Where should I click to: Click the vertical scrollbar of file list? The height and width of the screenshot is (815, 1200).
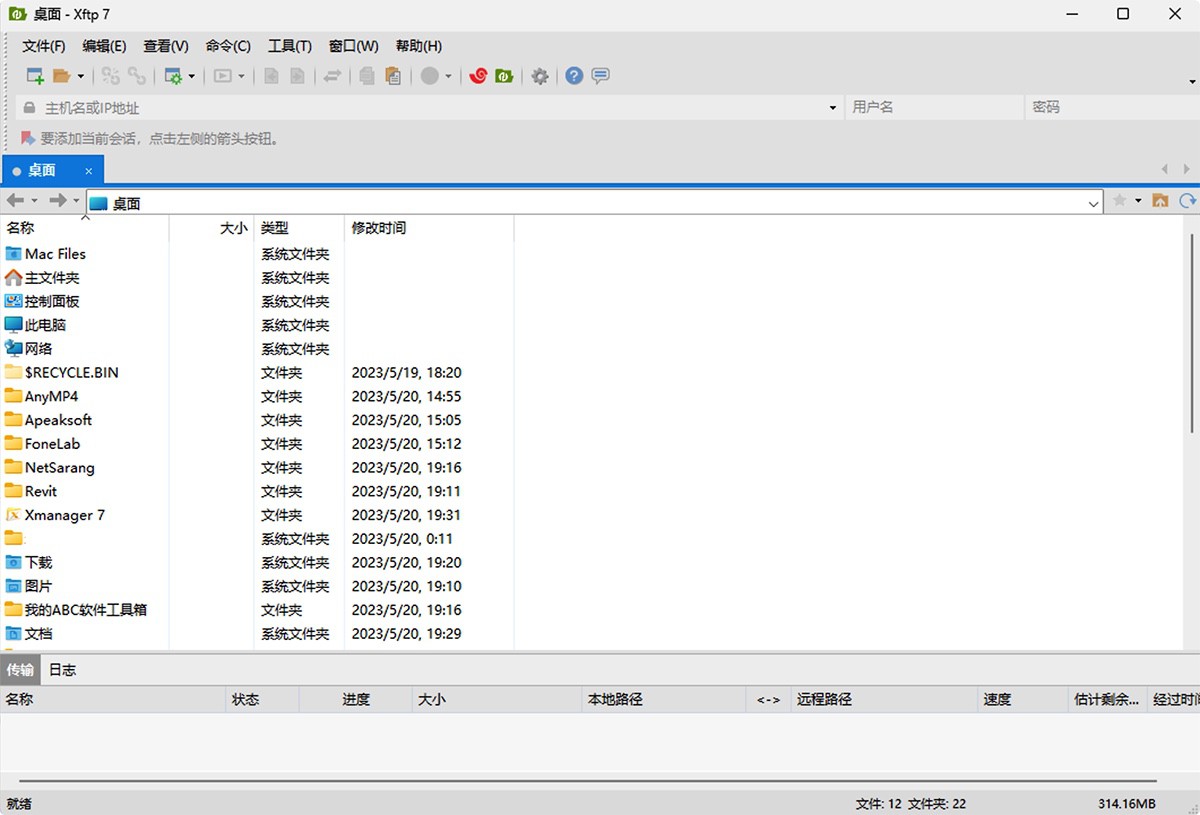pyautogui.click(x=1191, y=330)
